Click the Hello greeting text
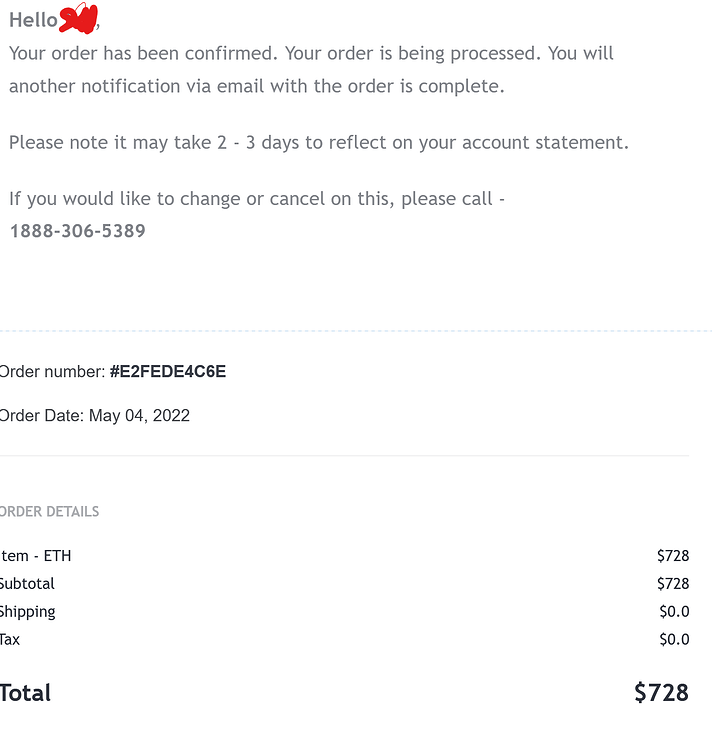Screen dimensions: 712x750 point(33,20)
